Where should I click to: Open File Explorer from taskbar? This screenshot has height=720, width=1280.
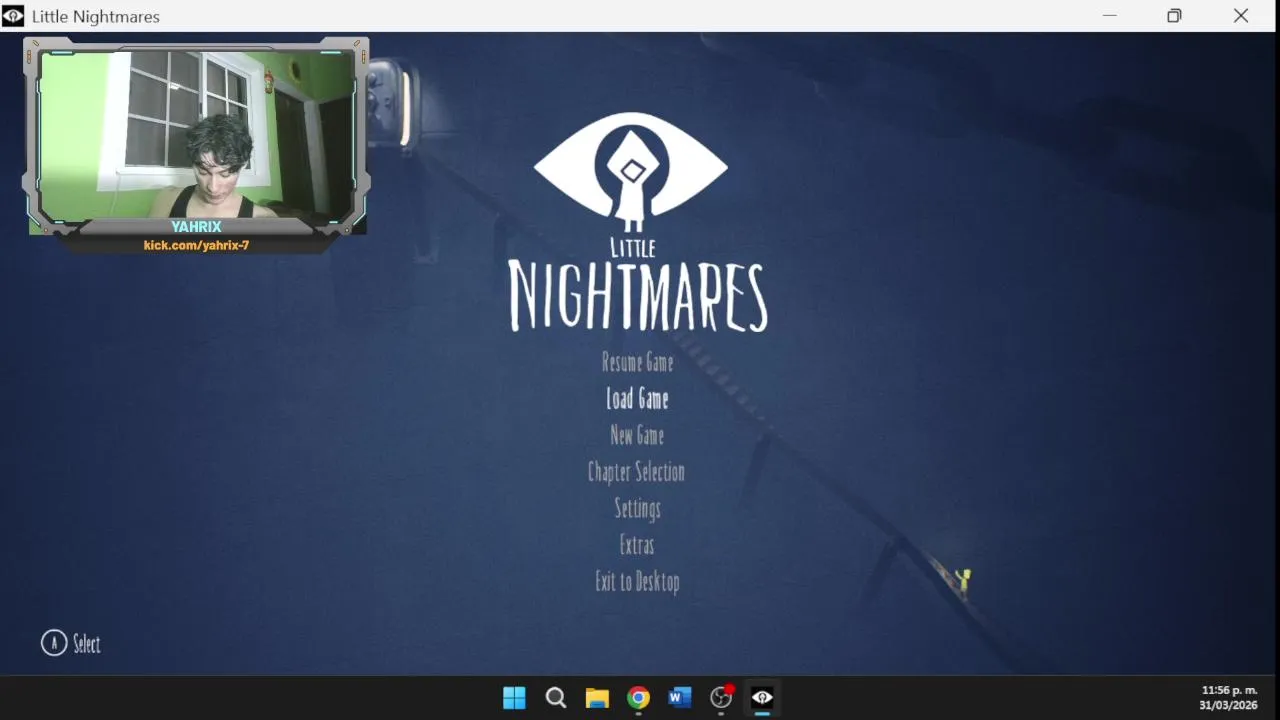(597, 698)
